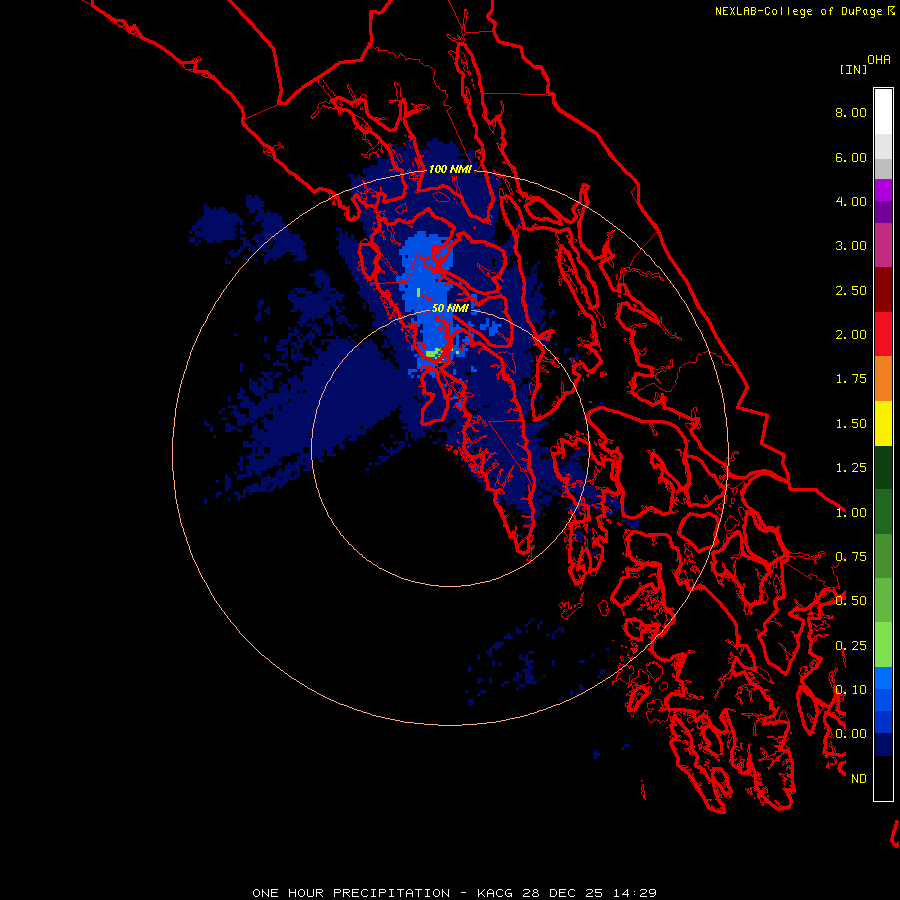Click the darkest green 1.25 inch legend swatch

pos(883,467)
